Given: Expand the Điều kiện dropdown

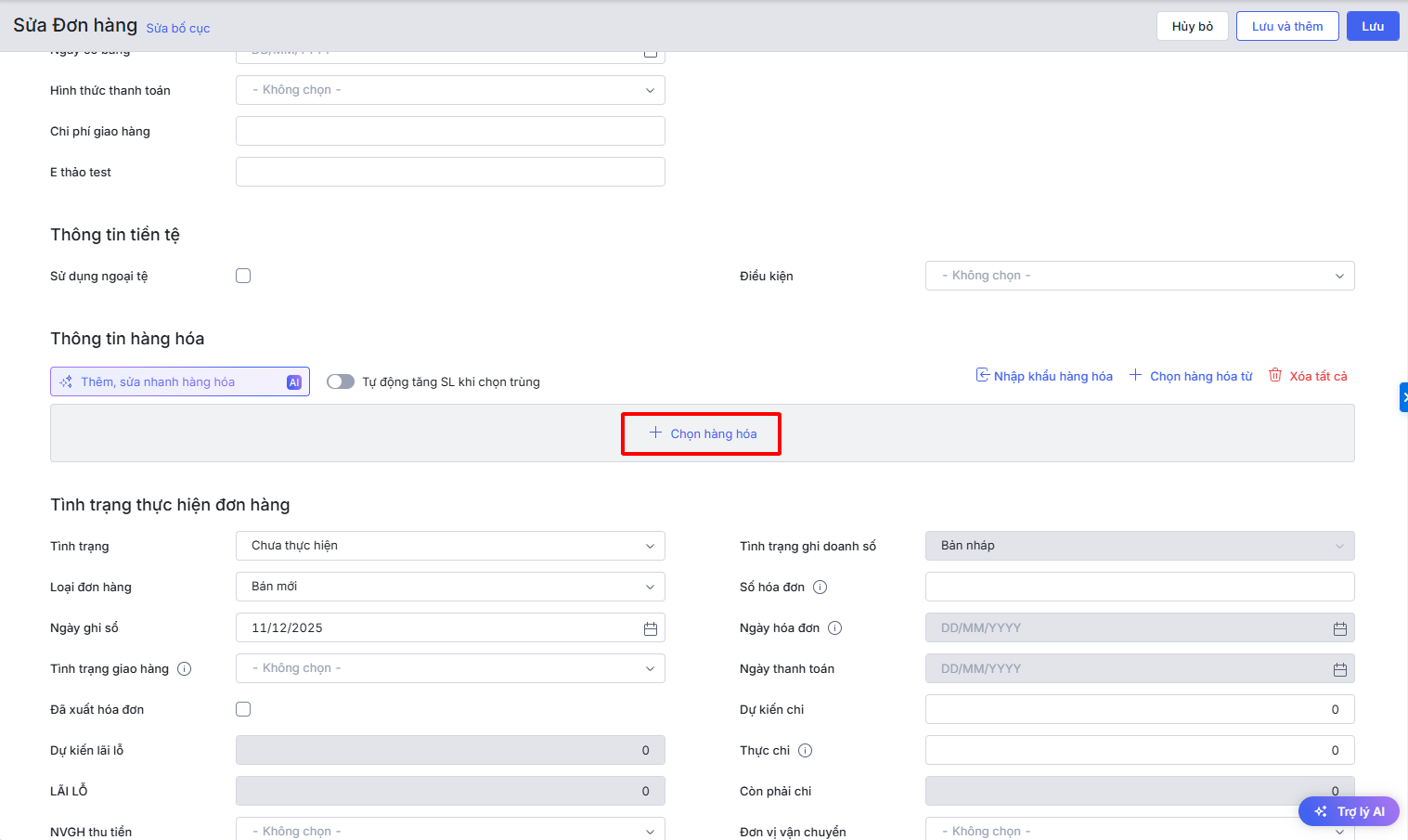Looking at the screenshot, I should tap(1139, 276).
